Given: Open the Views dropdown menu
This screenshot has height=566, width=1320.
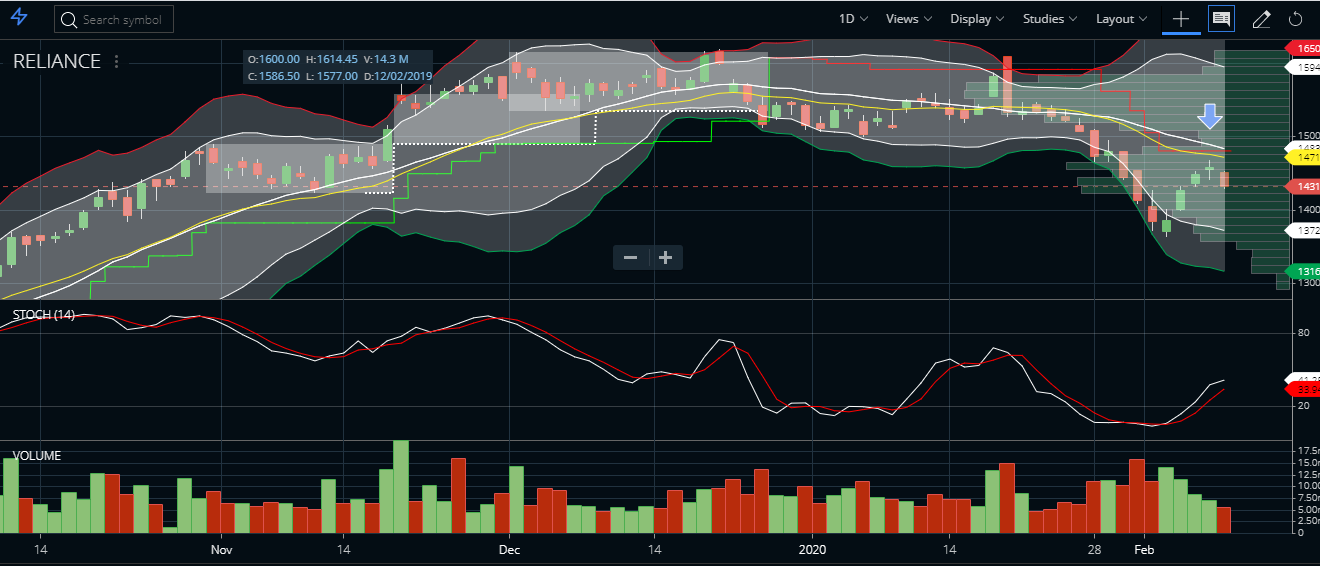Looking at the screenshot, I should click(x=909, y=19).
